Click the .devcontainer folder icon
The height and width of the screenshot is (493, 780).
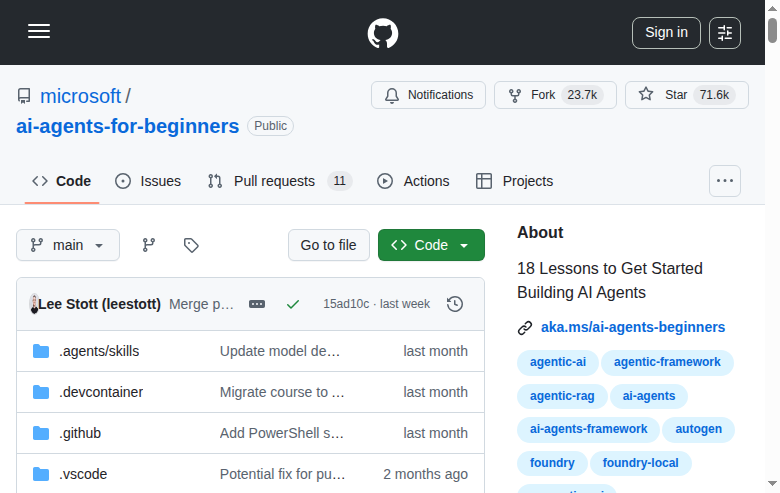coord(41,392)
